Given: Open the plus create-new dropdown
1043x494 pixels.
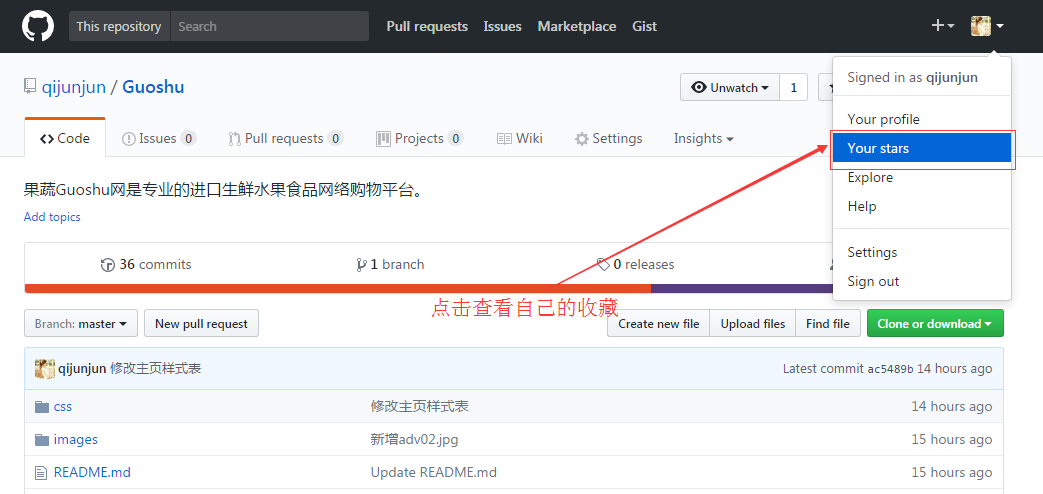Looking at the screenshot, I should click(x=943, y=26).
